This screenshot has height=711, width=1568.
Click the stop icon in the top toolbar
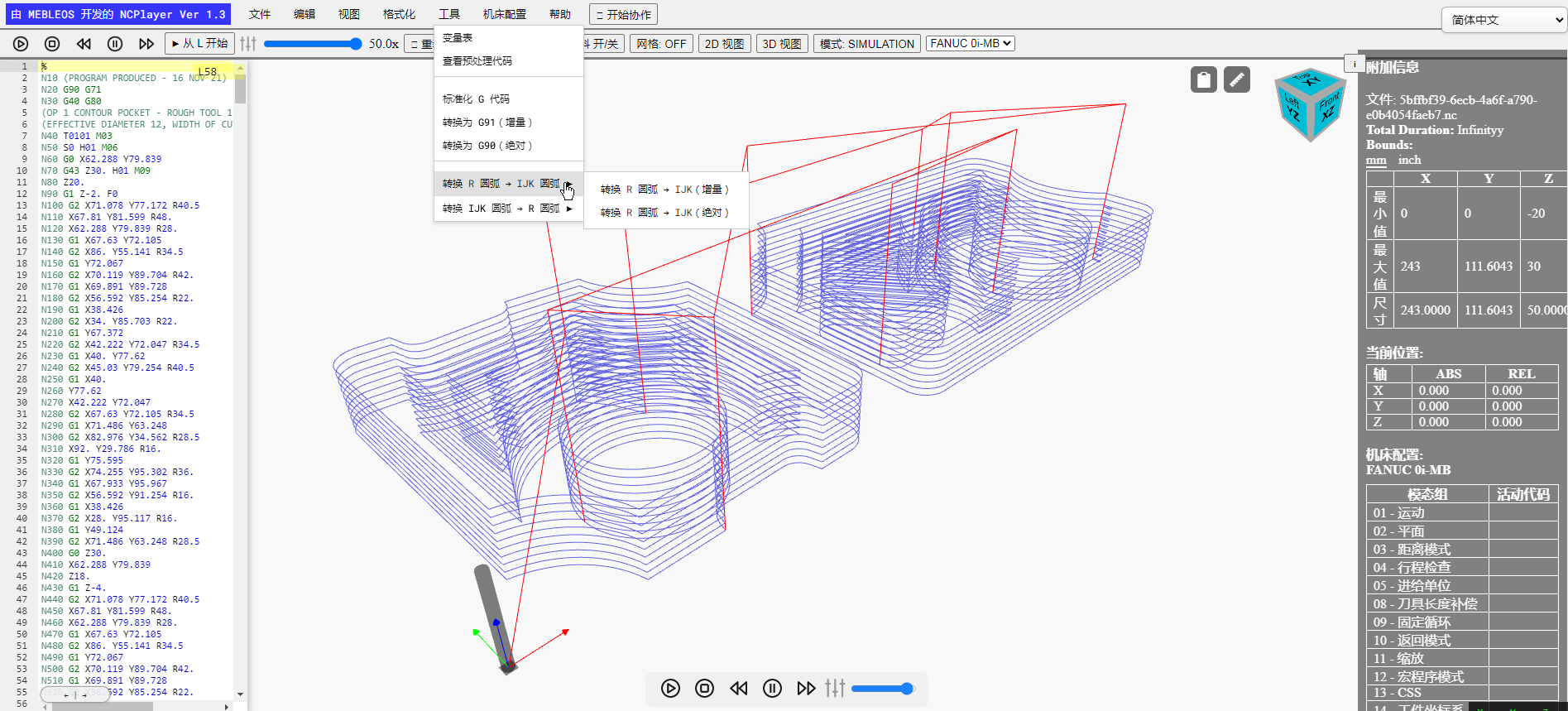click(52, 44)
